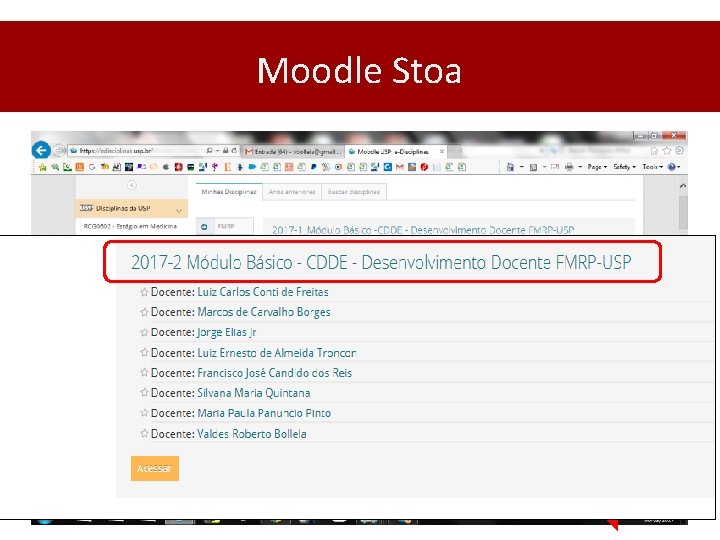
Task: Open the Tools dropdown menu
Action: click(652, 167)
